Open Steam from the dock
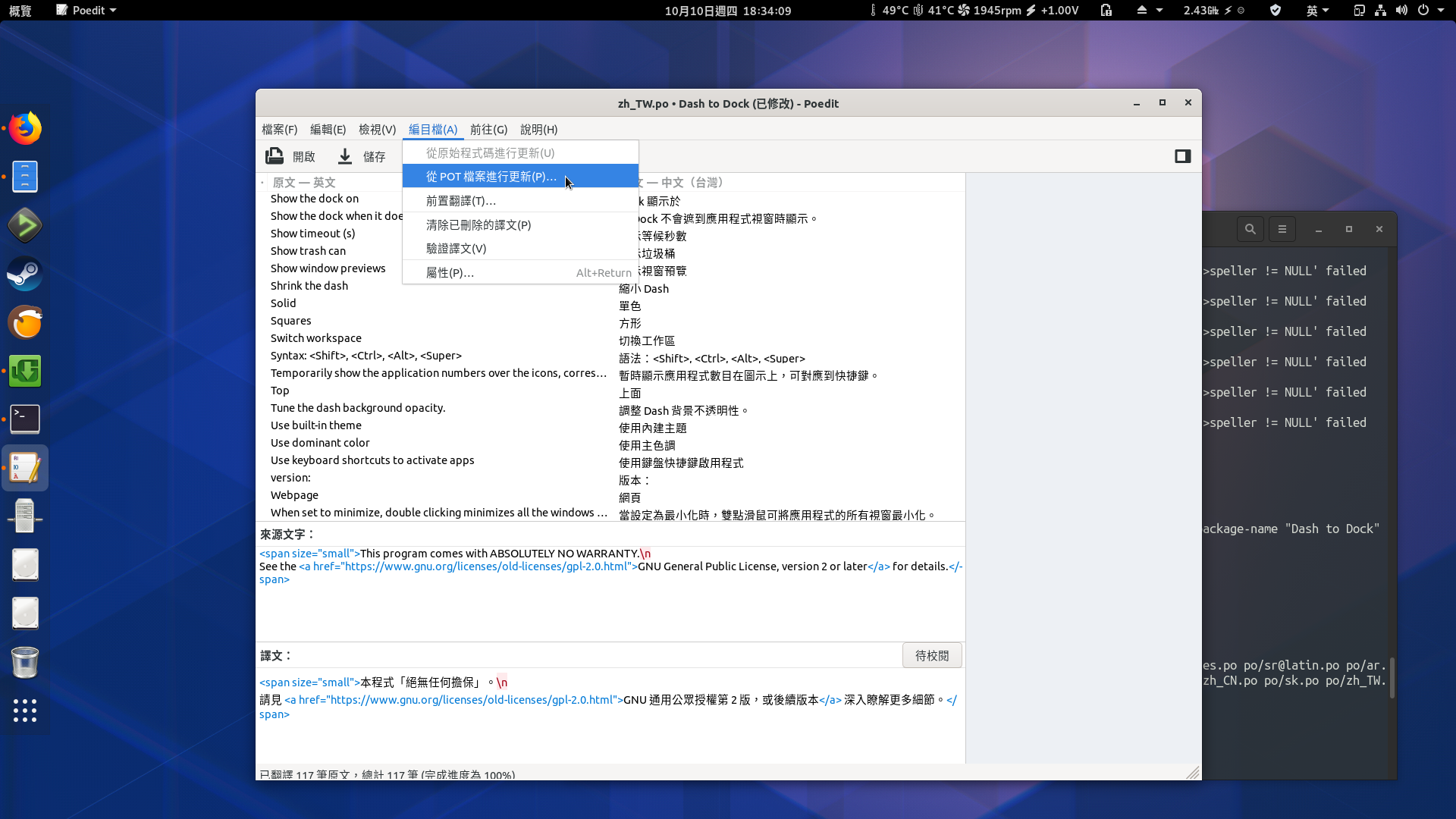Viewport: 1456px width, 819px height. [x=25, y=274]
